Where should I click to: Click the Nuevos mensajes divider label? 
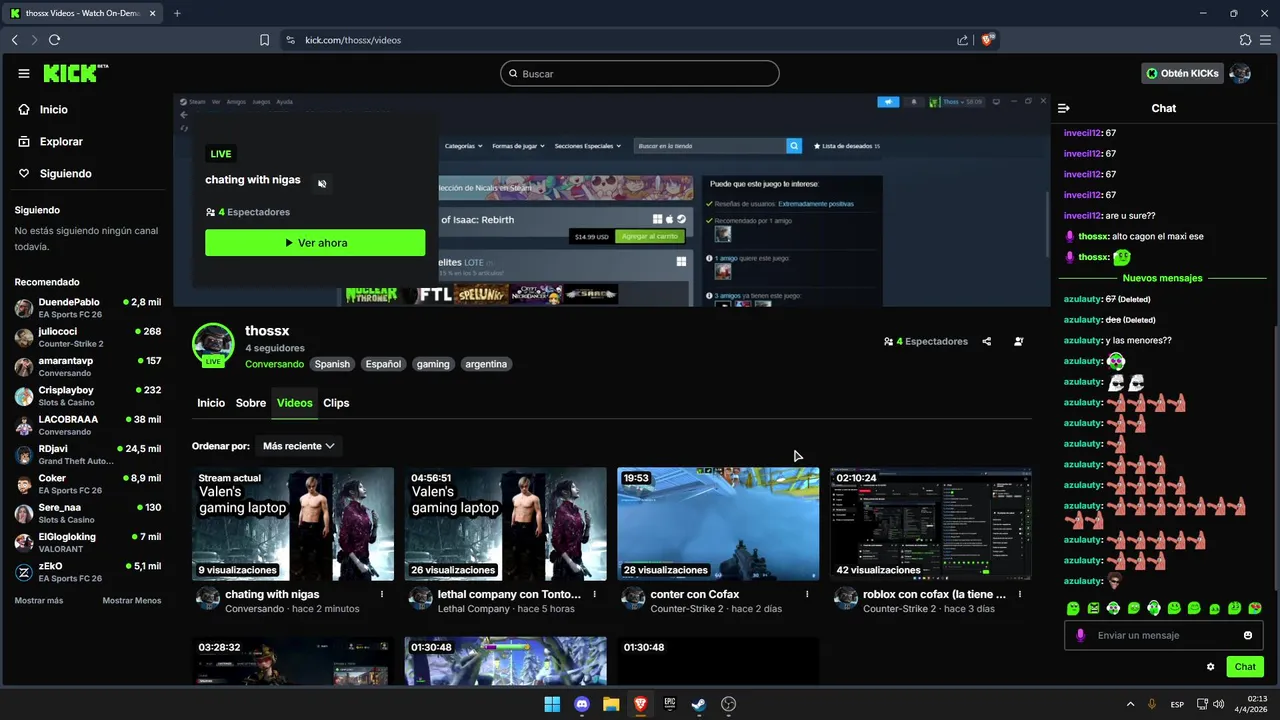point(1162,278)
